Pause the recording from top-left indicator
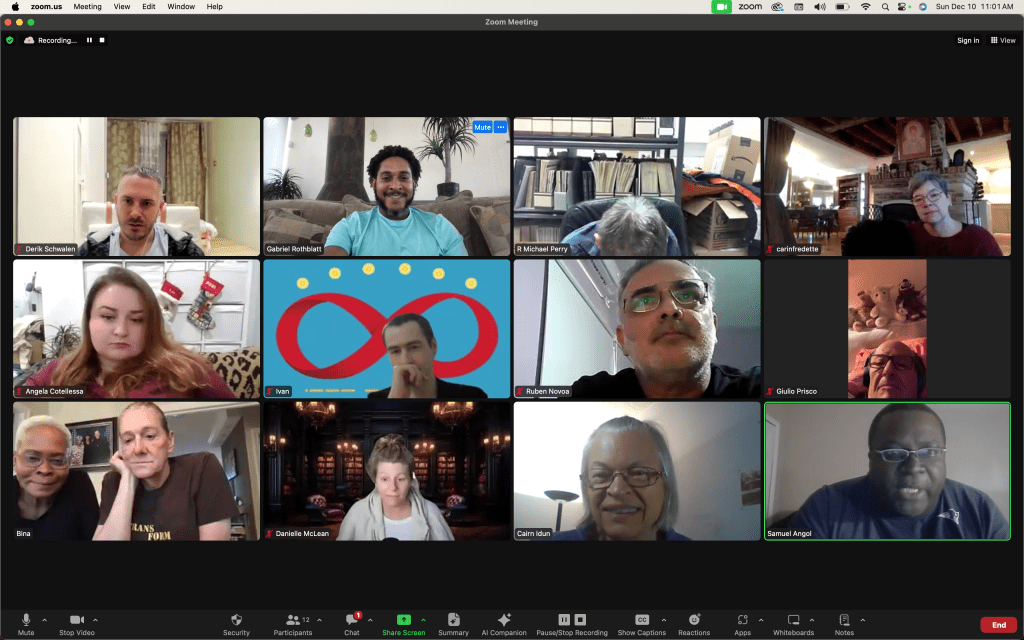1024x640 pixels. coord(89,40)
